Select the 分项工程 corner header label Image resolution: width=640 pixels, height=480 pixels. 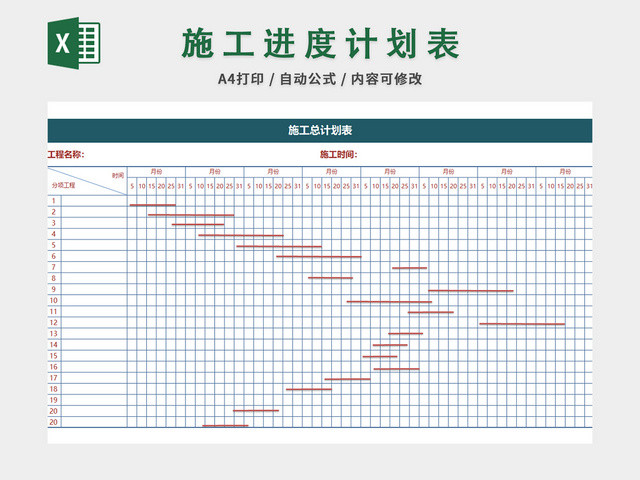pos(63,185)
